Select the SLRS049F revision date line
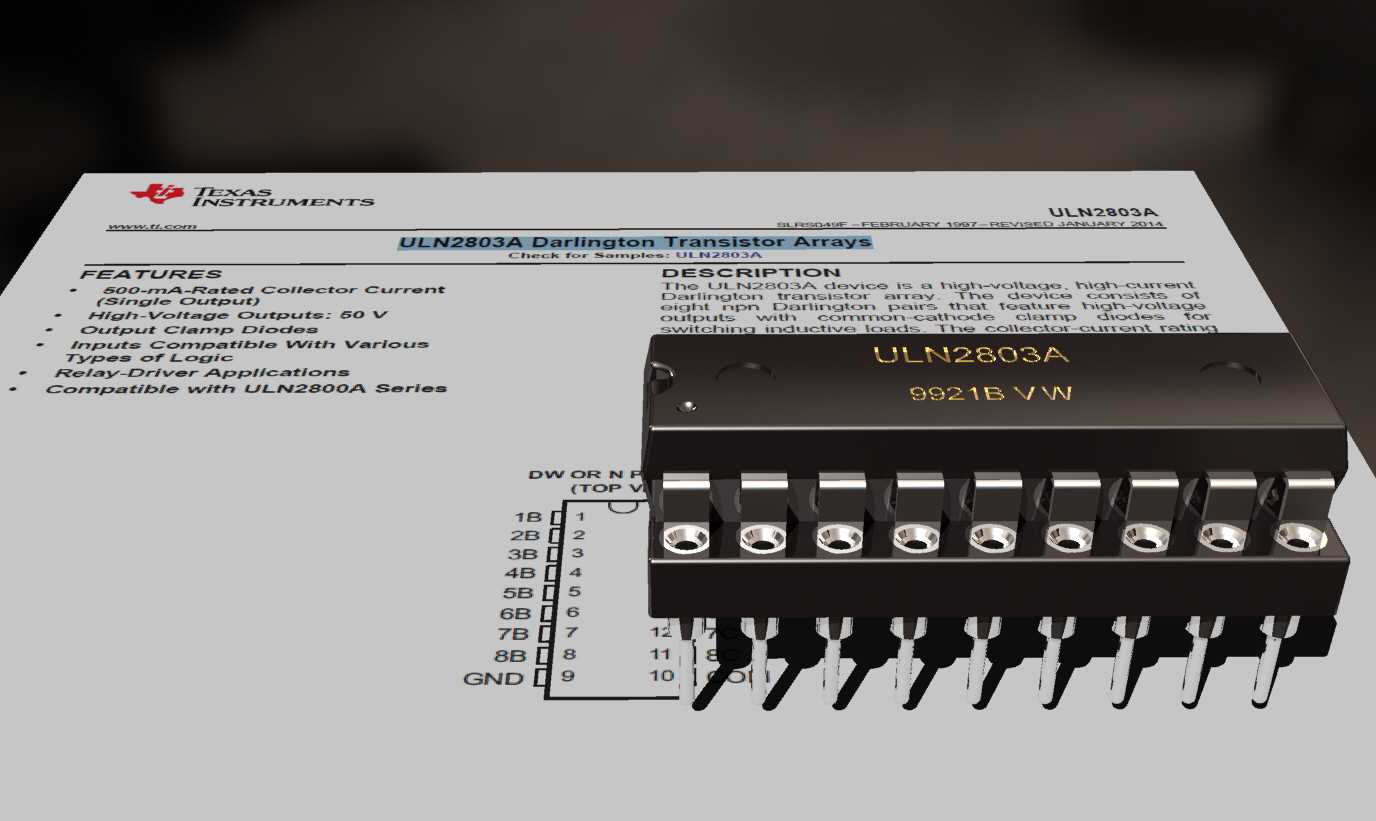 tap(970, 224)
